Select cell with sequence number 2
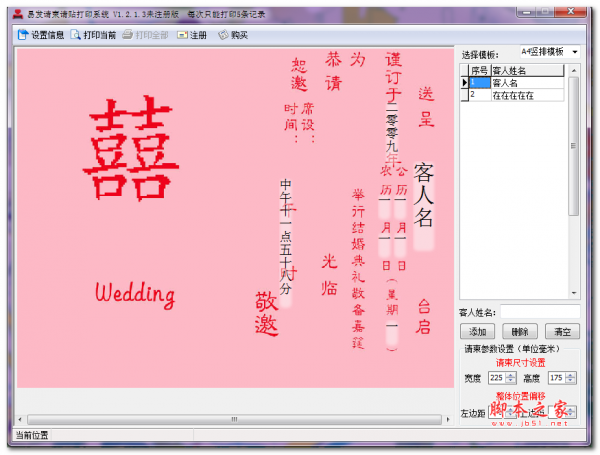600x455 pixels. pyautogui.click(x=479, y=95)
